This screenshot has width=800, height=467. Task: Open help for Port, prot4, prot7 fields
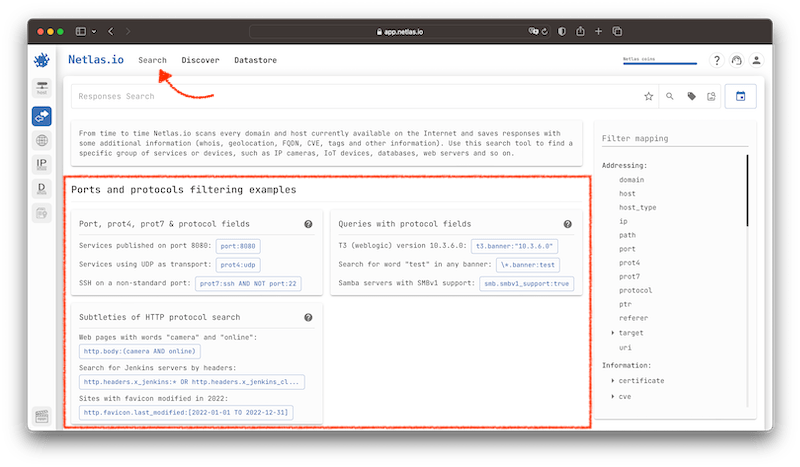[x=308, y=224]
